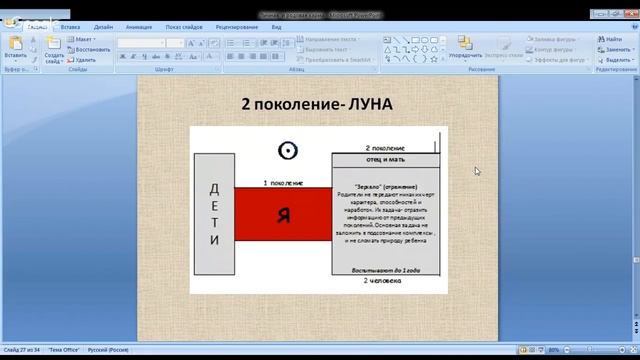The width and height of the screenshot is (640, 360).
Task: Decrease the list indent level
Action: pyautogui.click(x=264, y=43)
